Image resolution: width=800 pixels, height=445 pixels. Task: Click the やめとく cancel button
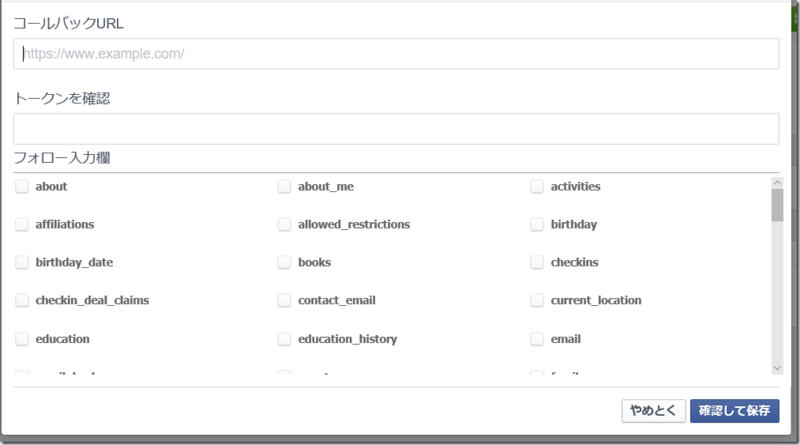pyautogui.click(x=653, y=411)
